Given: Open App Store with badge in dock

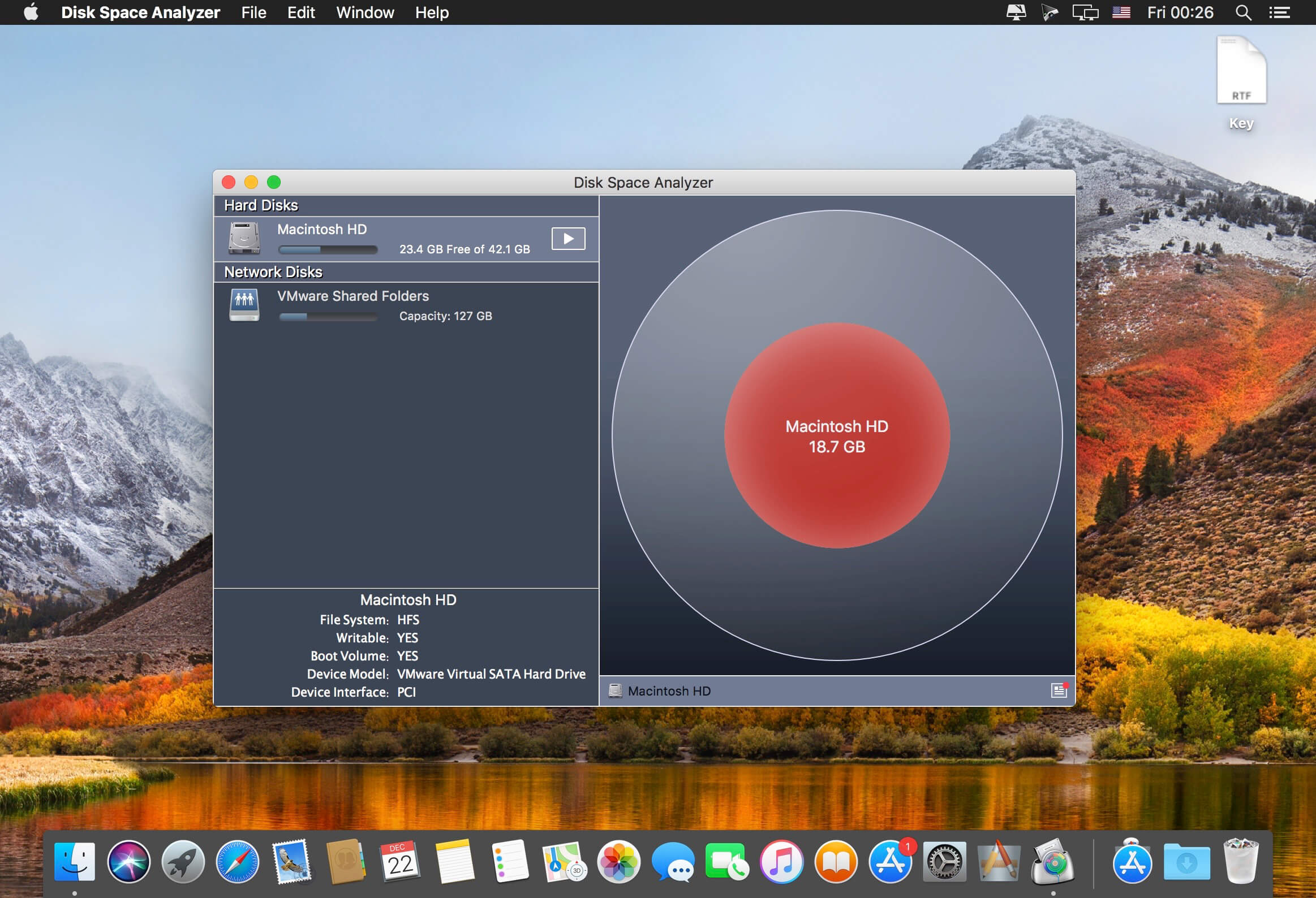Looking at the screenshot, I should [890, 861].
